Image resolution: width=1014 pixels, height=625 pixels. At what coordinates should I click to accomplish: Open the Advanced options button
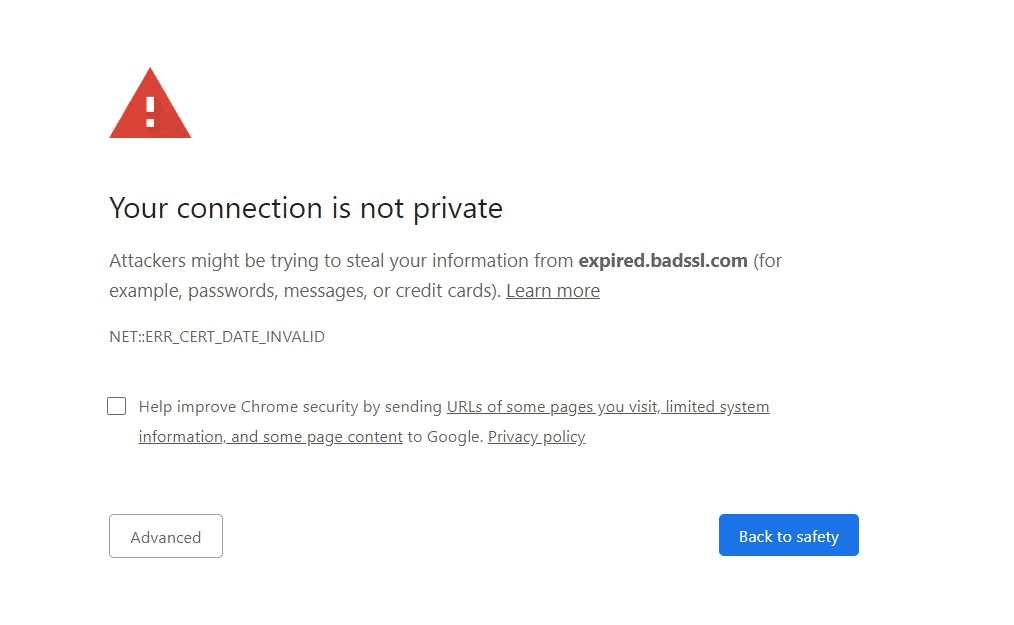coord(166,536)
